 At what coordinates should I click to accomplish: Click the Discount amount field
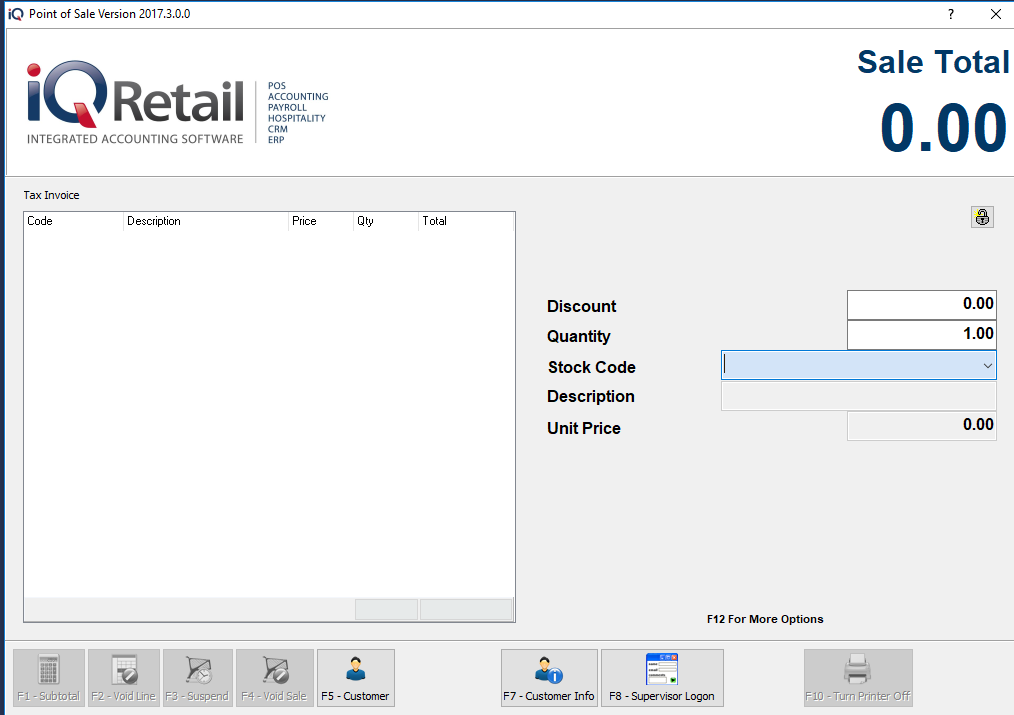[x=921, y=304]
